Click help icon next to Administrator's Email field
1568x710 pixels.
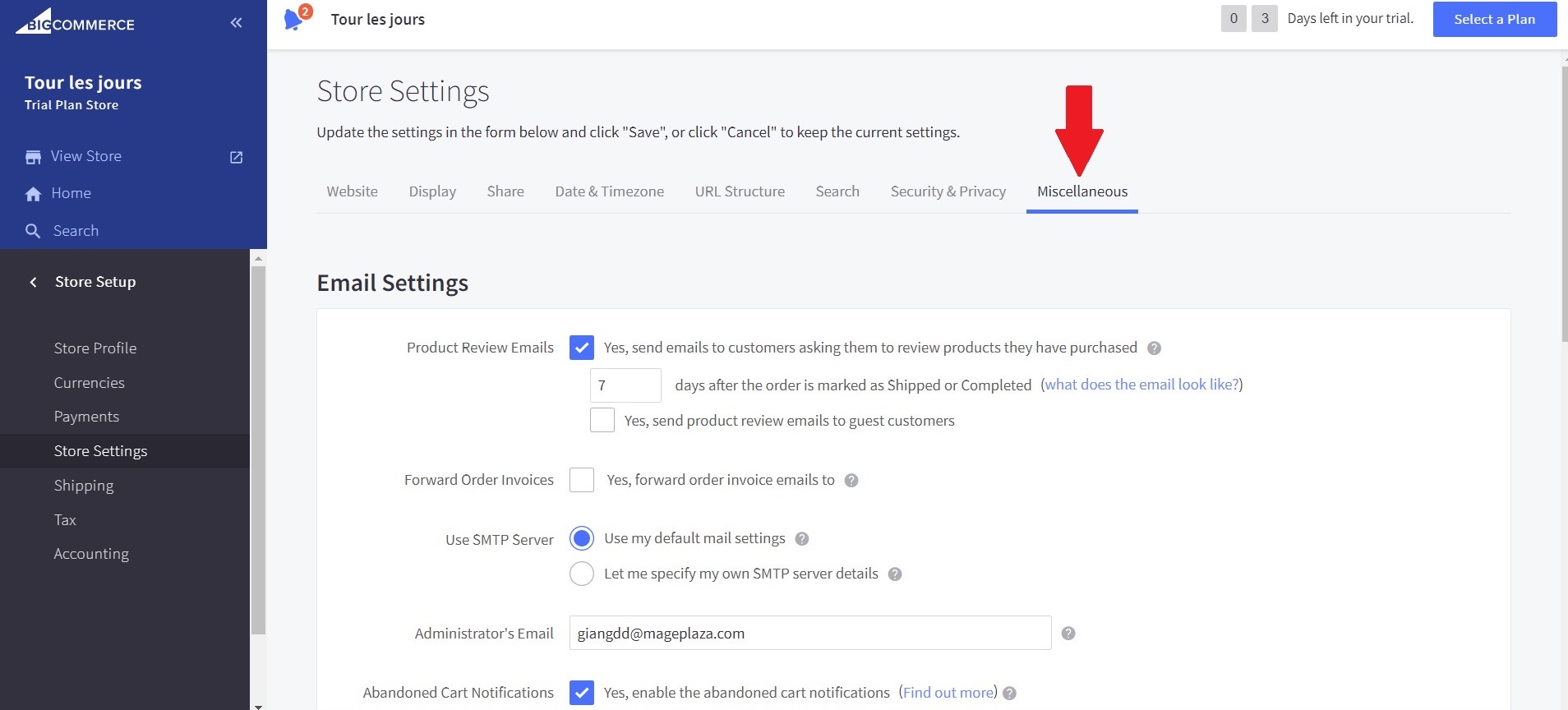click(1068, 634)
